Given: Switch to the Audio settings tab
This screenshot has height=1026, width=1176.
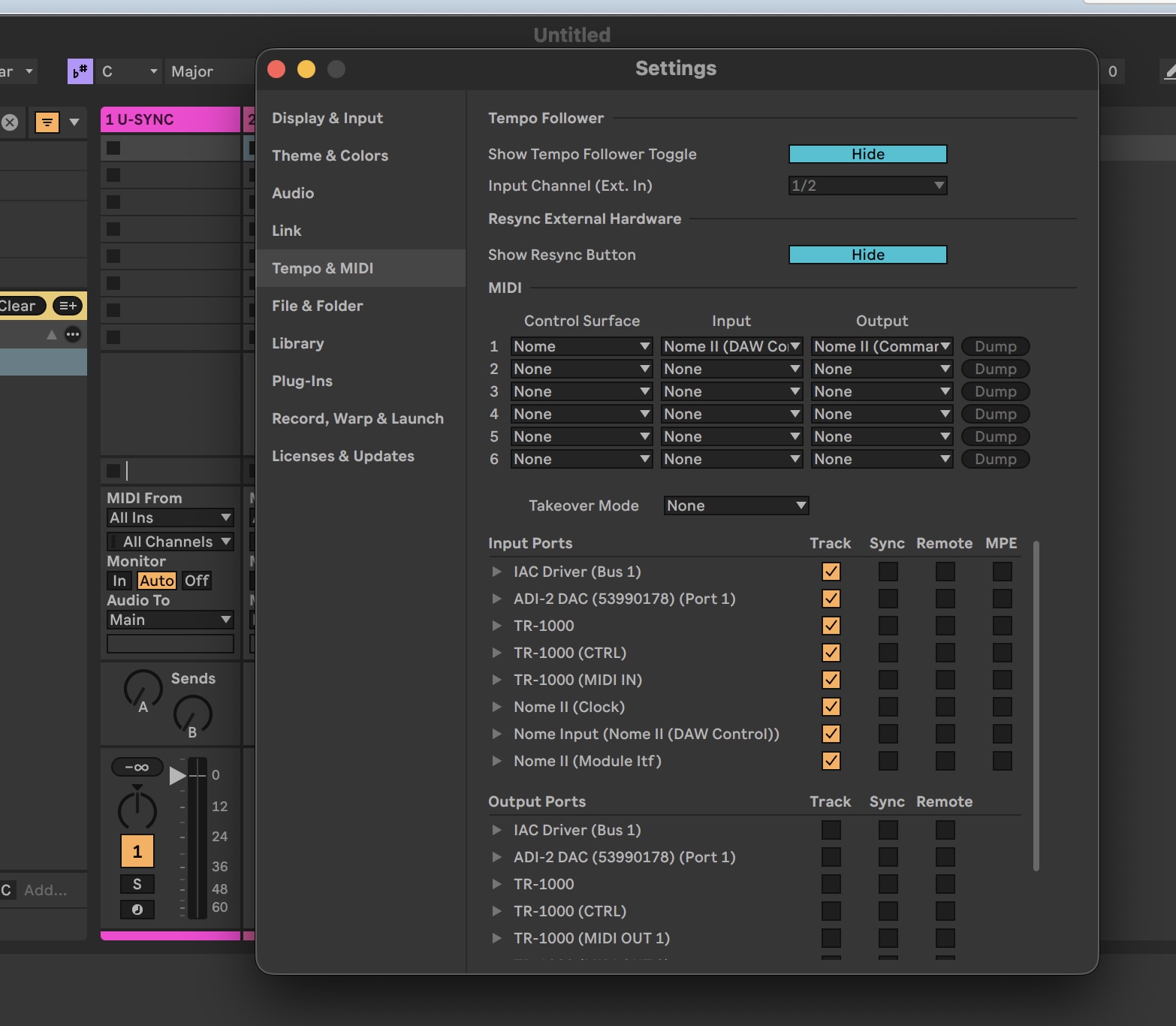Looking at the screenshot, I should point(293,193).
